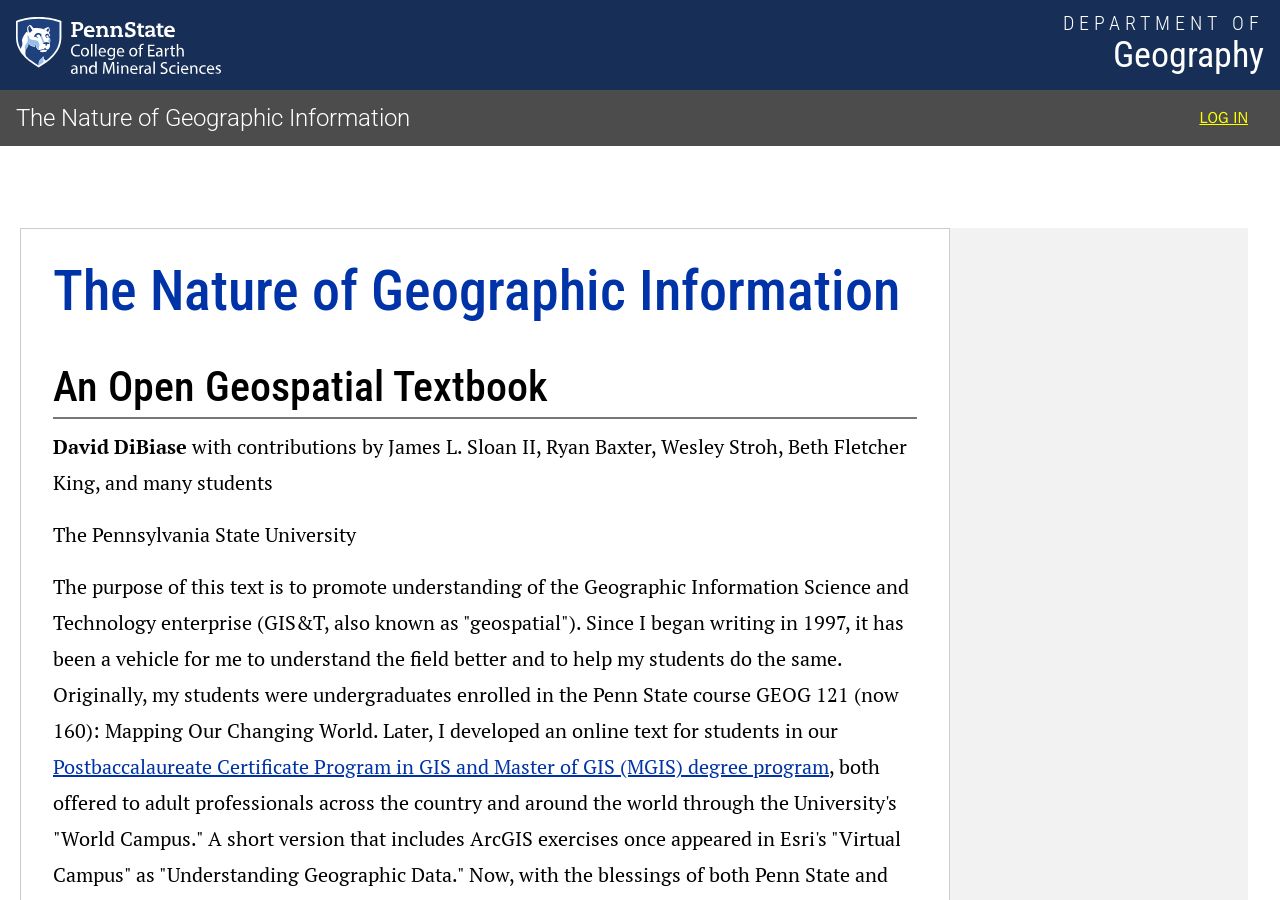Open the Geography department link

pos(1188,55)
